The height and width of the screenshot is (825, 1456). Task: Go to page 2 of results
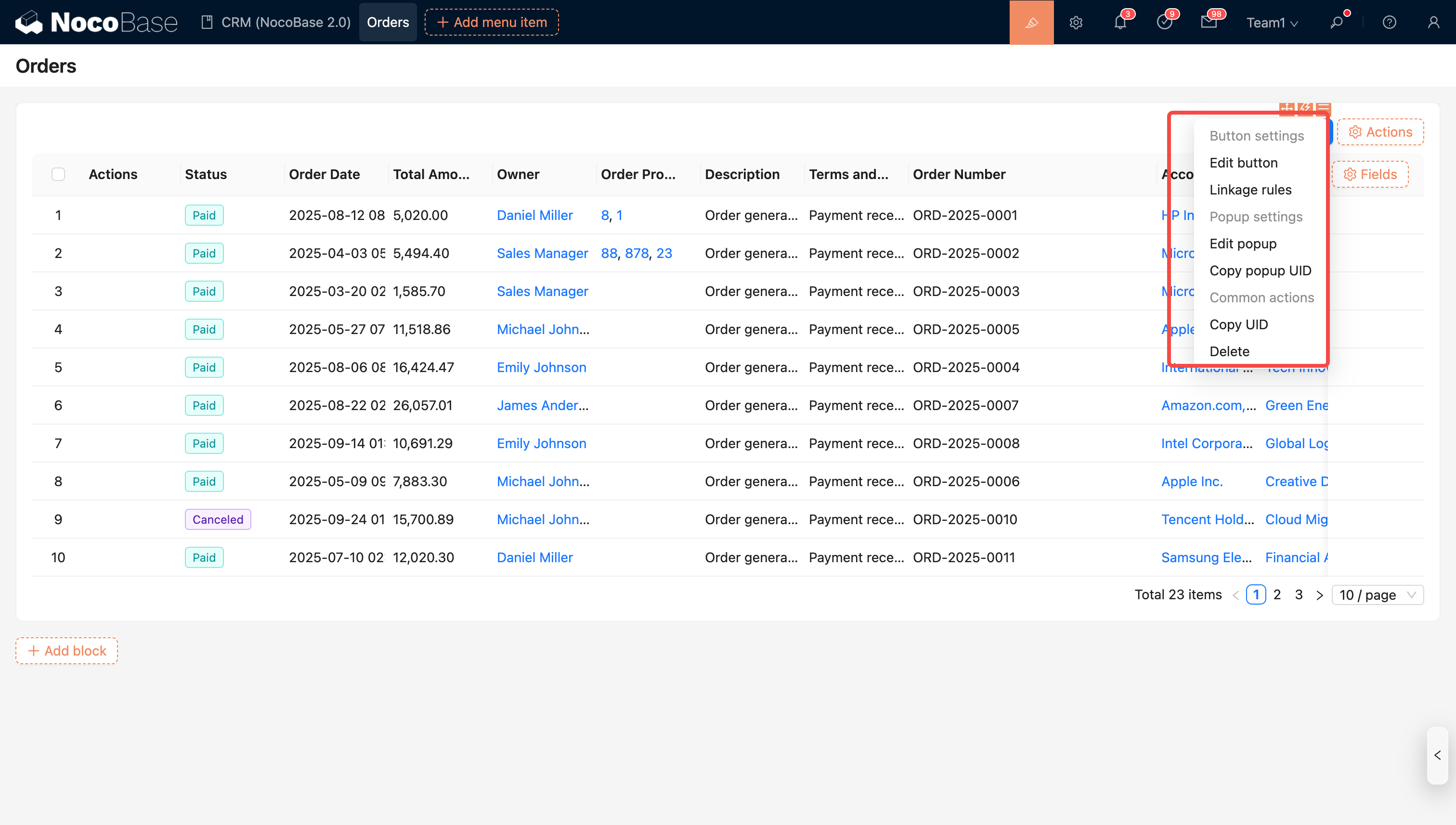1277,594
